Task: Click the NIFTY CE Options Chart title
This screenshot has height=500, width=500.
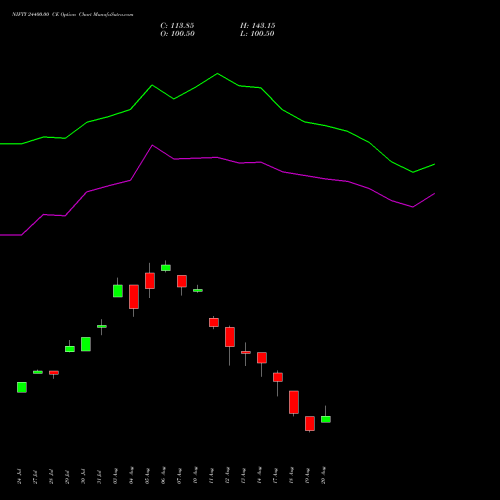Action: pyautogui.click(x=73, y=14)
